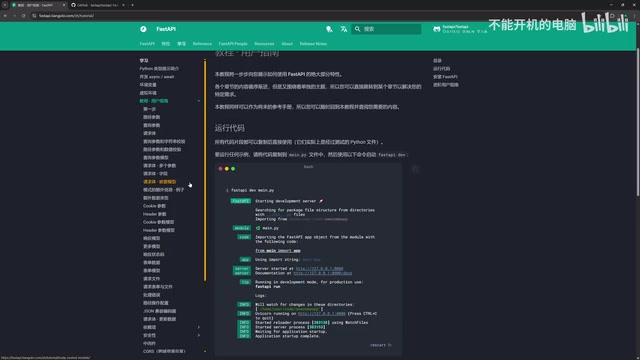Open highlighted 请求体 - 嵌套模型 page
Viewport: 640px width, 360px height.
click(160, 182)
